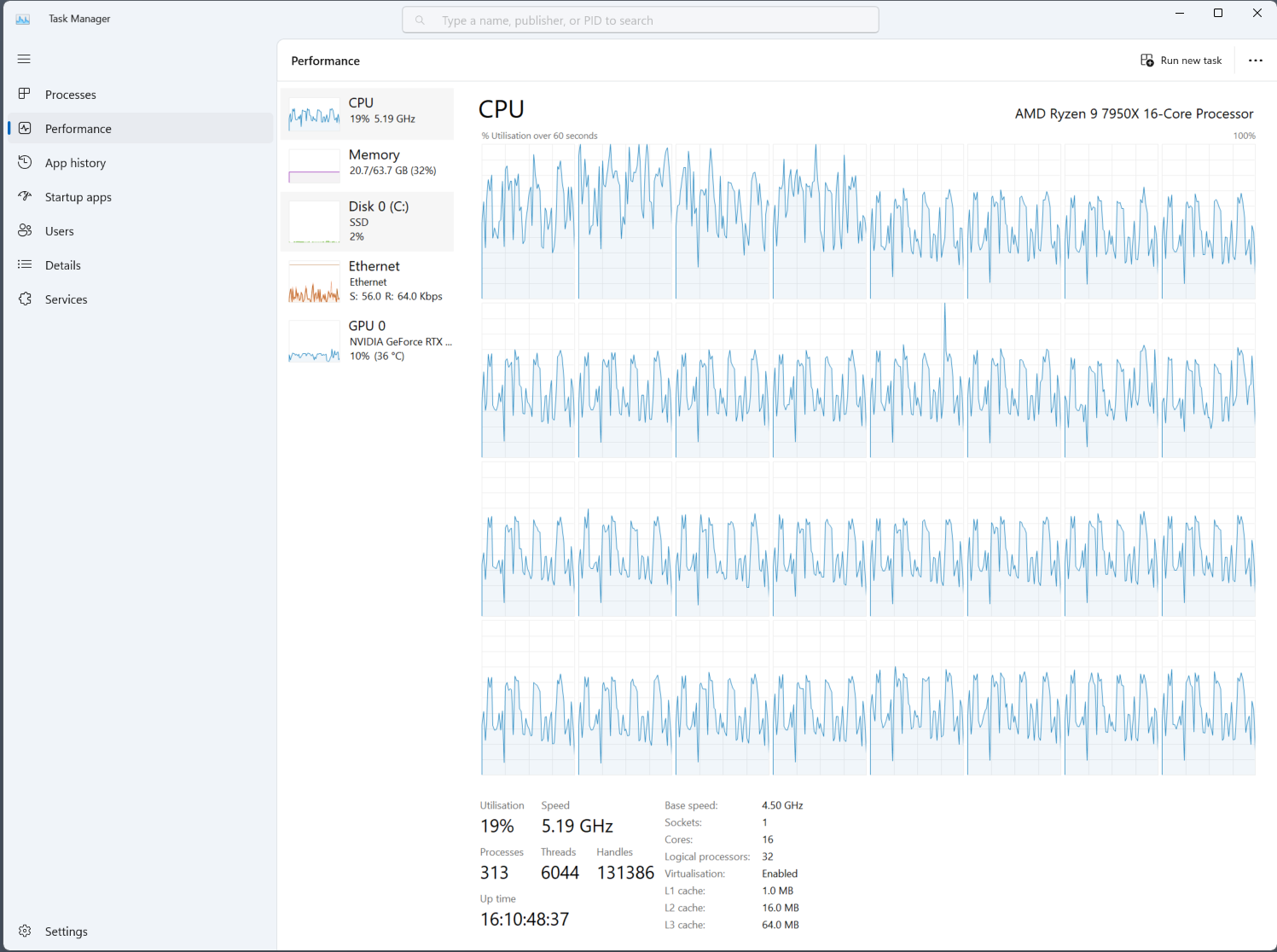View the Users page
This screenshot has height=952, width=1277.
59,230
